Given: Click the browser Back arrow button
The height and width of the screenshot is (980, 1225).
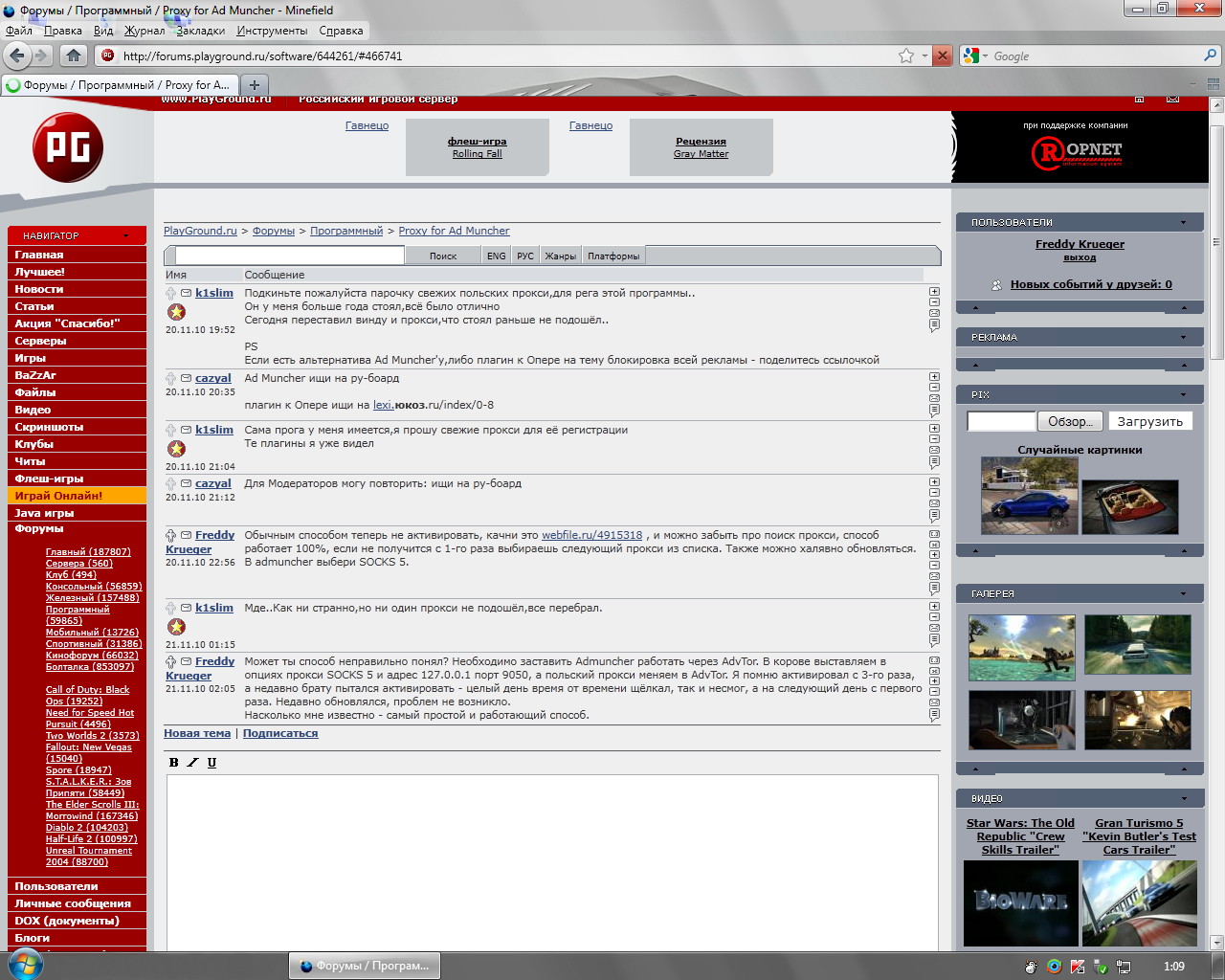Looking at the screenshot, I should tap(17, 56).
